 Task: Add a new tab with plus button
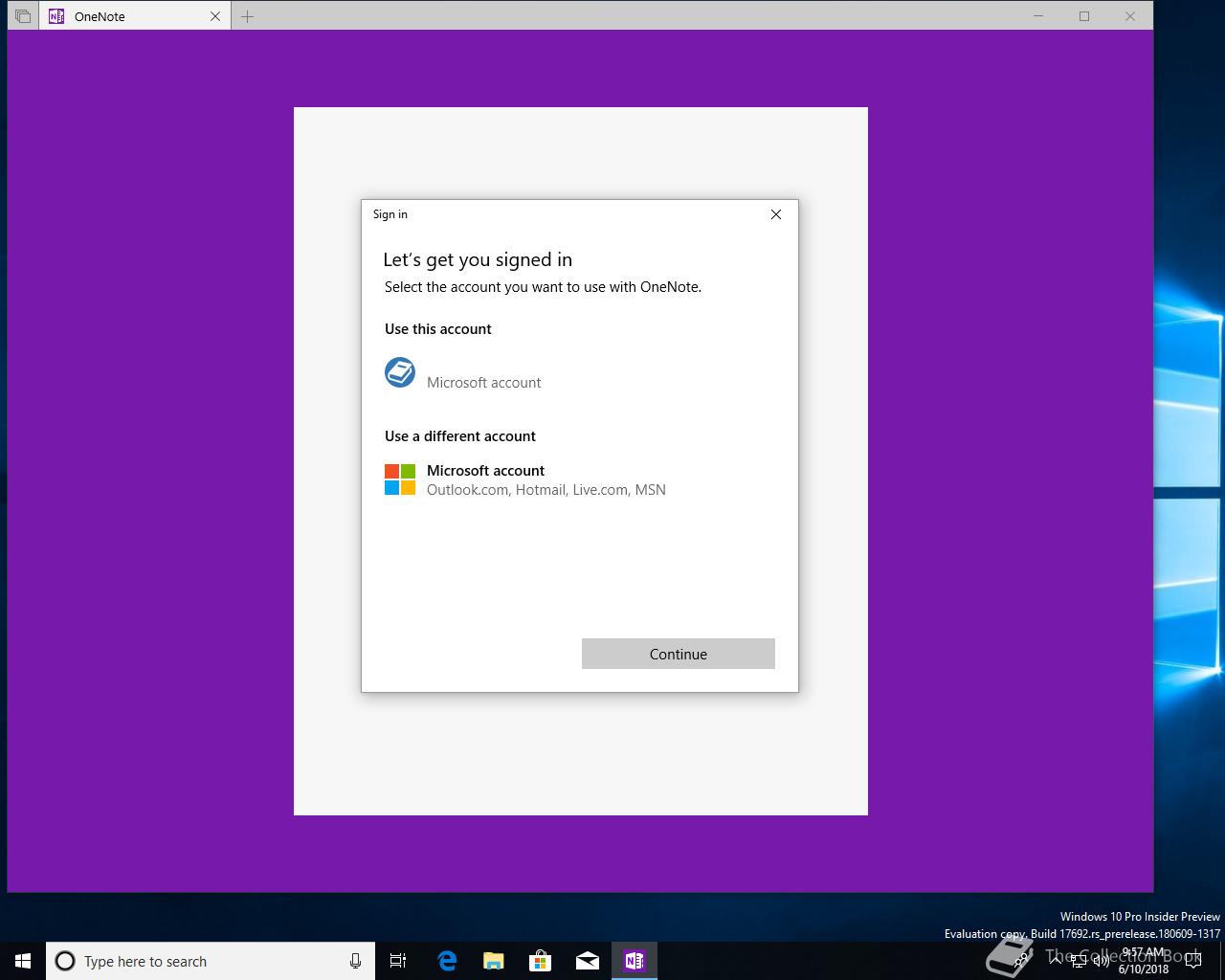(x=247, y=16)
